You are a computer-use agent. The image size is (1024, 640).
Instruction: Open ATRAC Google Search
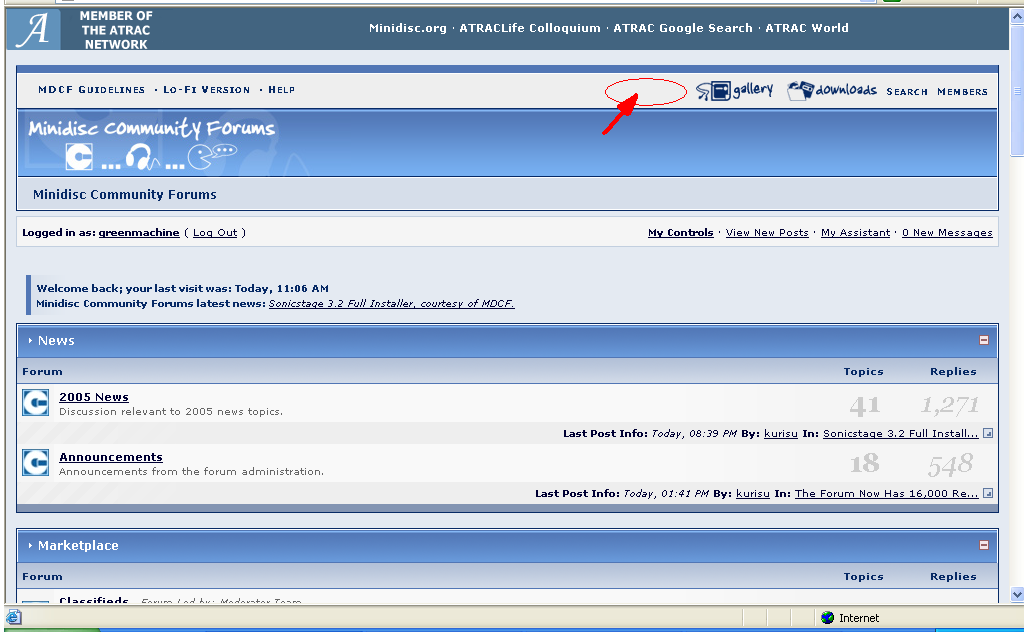pyautogui.click(x=682, y=28)
